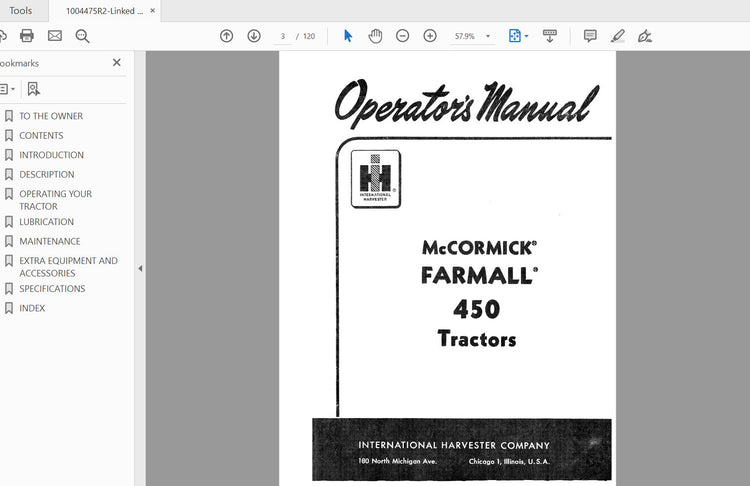The image size is (750, 486).
Task: Switch to the Tools tab
Action: pos(21,11)
